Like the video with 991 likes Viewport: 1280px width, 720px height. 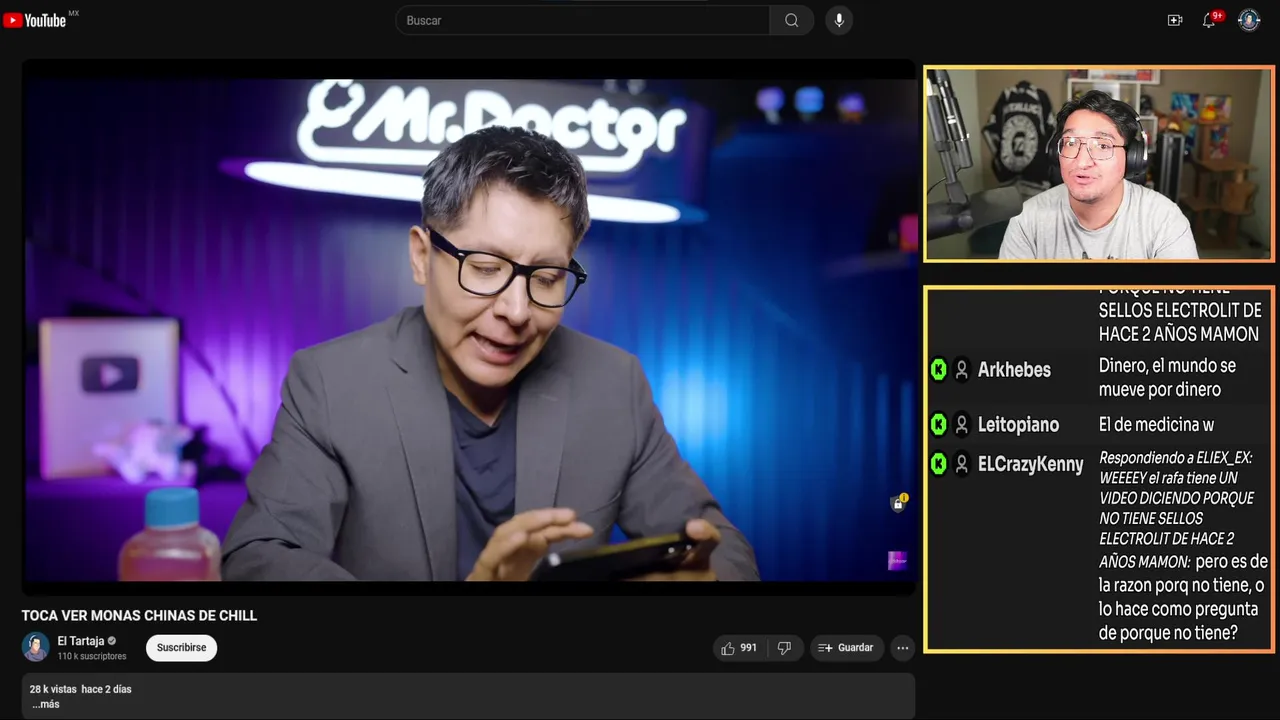739,648
